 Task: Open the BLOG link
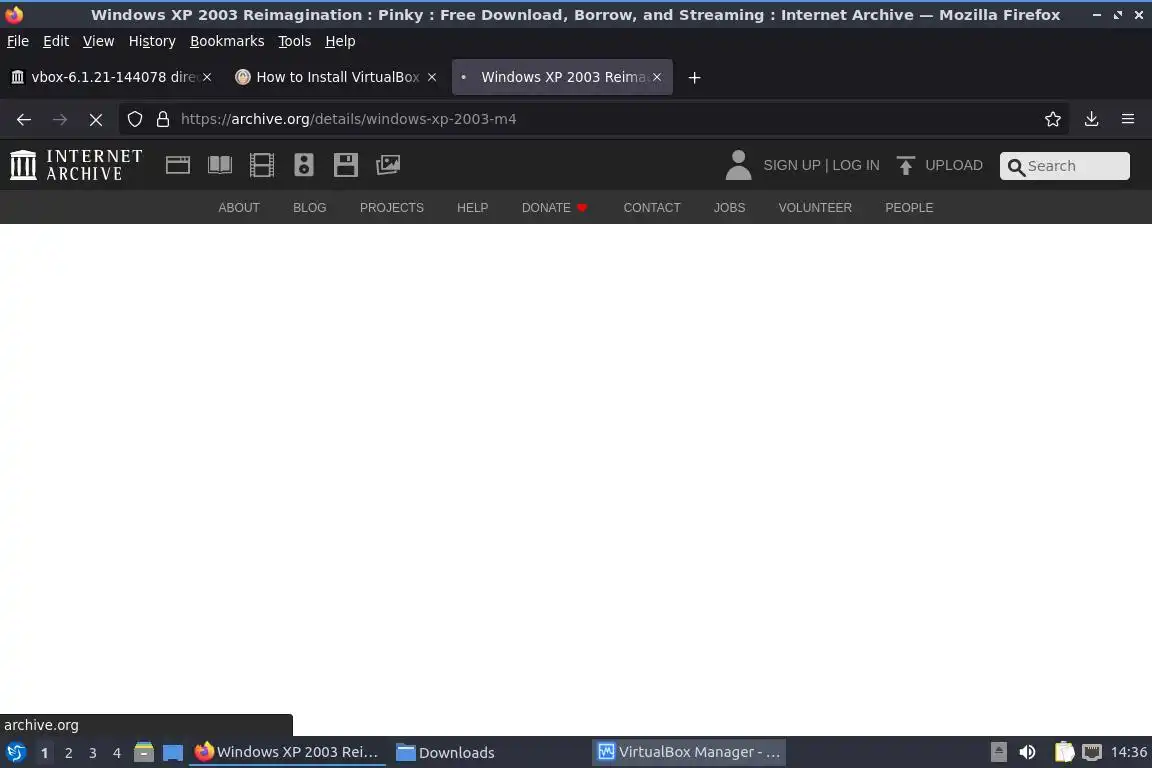click(x=309, y=208)
